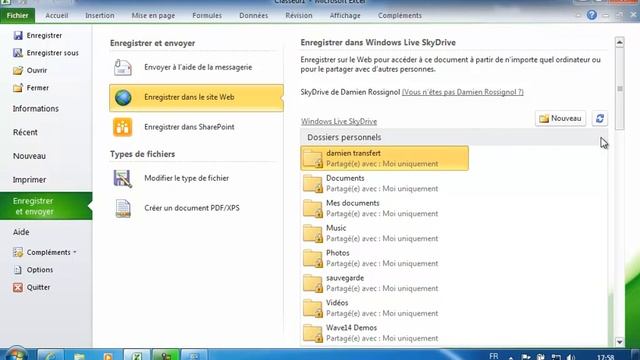Switch to the Affichage ribbon tab

pos(345,16)
